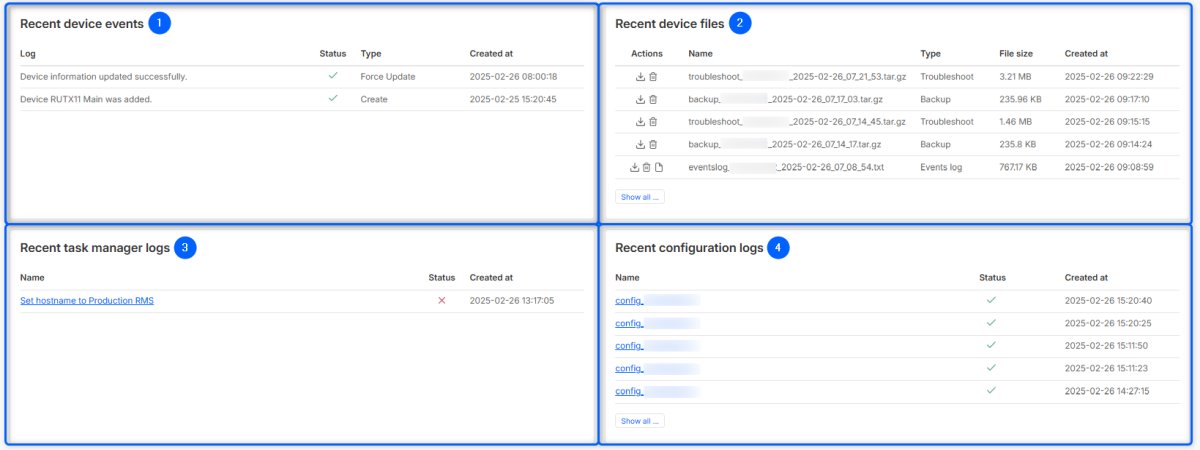The width and height of the screenshot is (1200, 450).
Task: Delete backup file created at 09:17:10
Action: click(x=653, y=100)
